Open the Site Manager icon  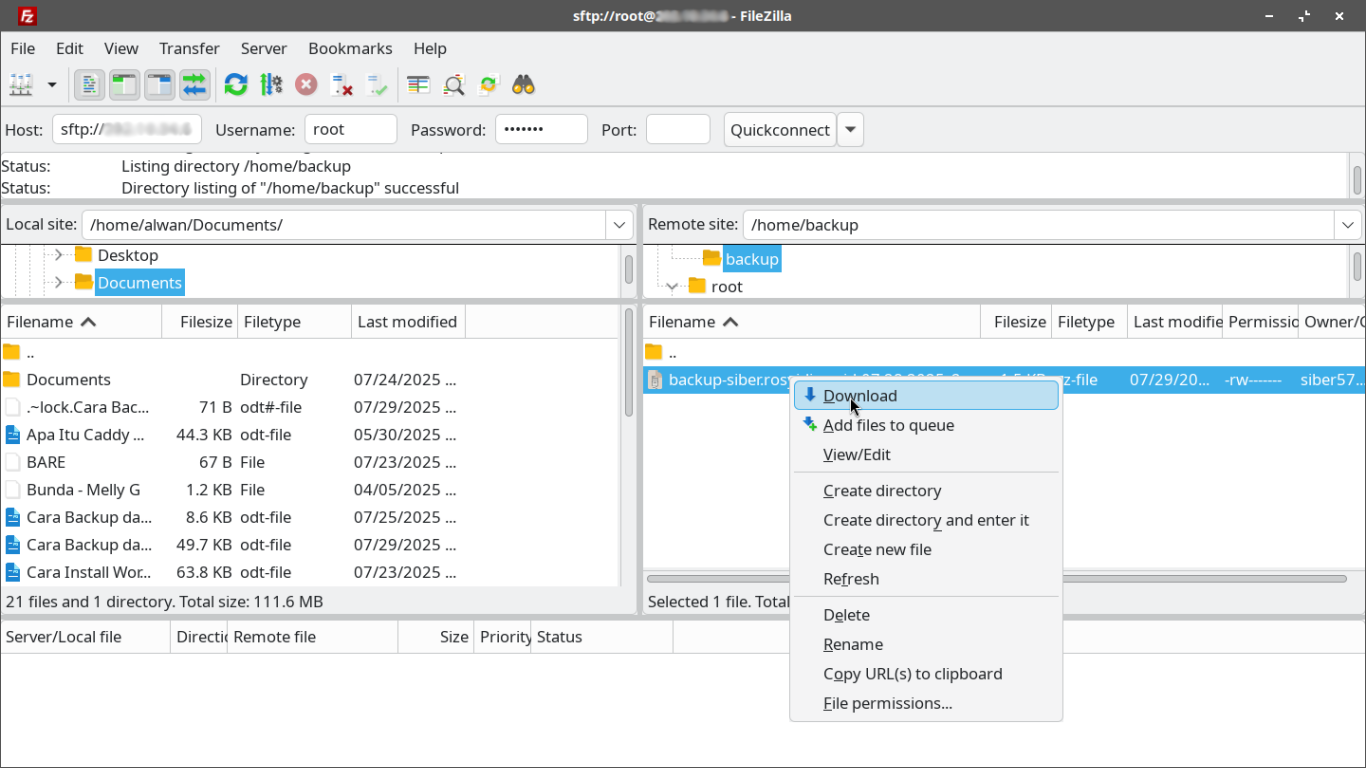pos(21,85)
